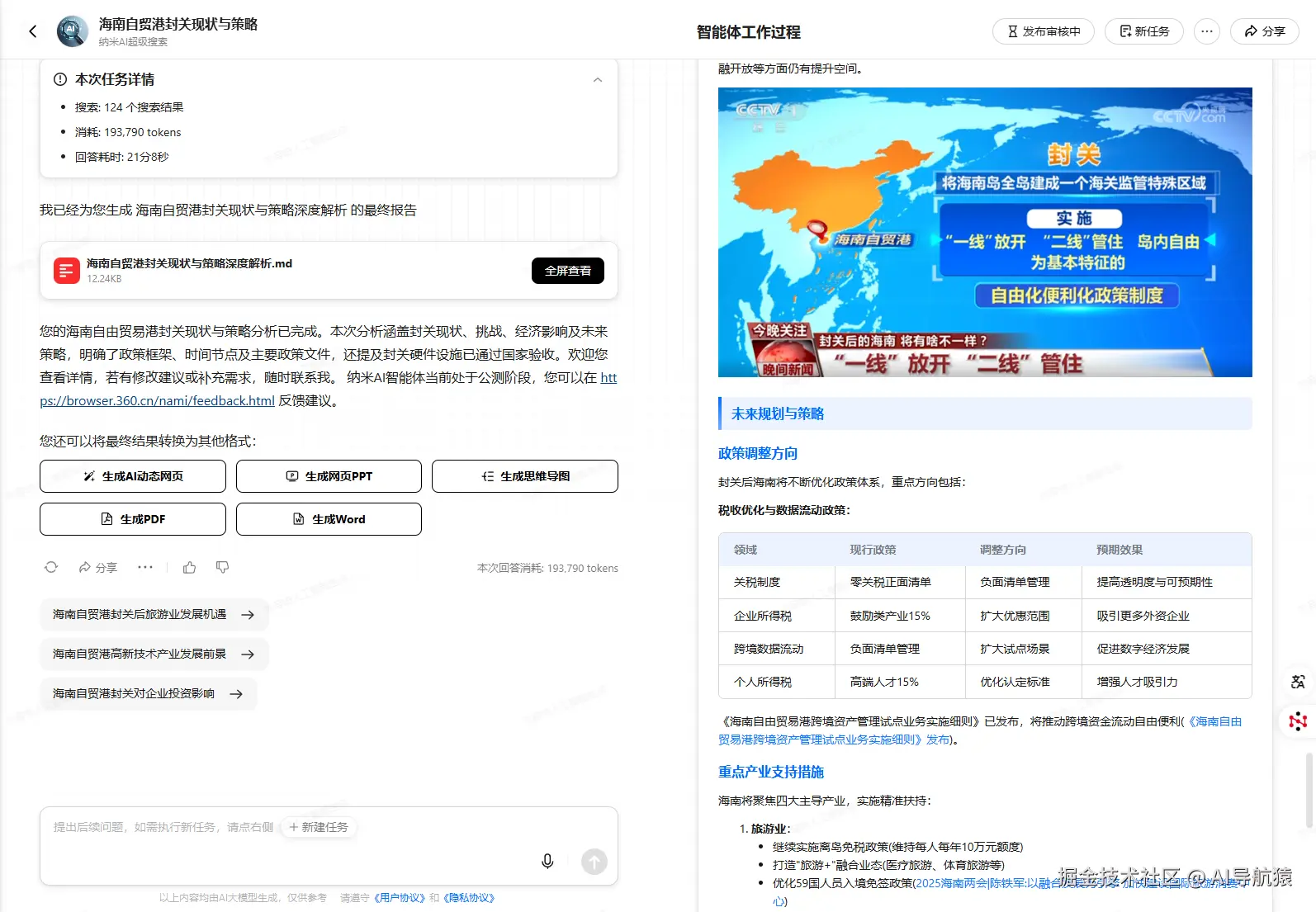Click the CCTV 封关 news image
Image resolution: width=1316 pixels, height=912 pixels.
(x=985, y=232)
